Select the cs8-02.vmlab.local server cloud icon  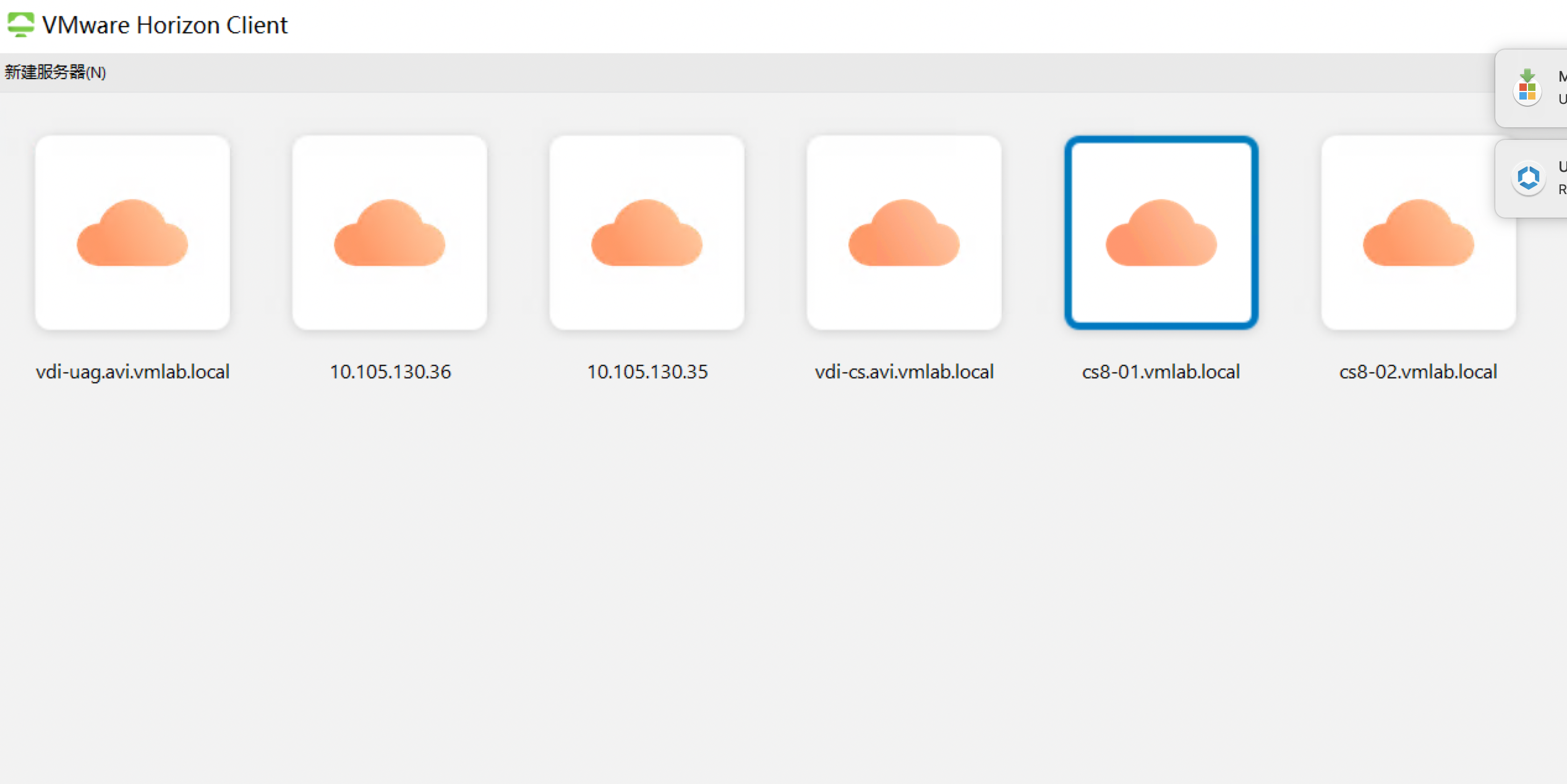coord(1419,232)
